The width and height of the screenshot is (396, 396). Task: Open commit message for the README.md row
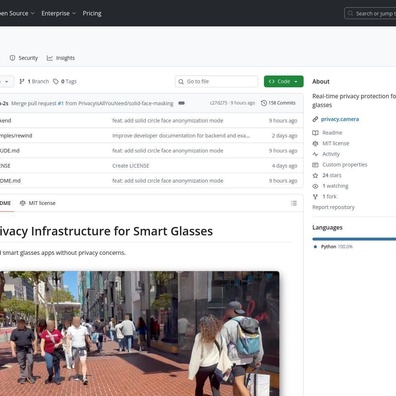tap(168, 181)
